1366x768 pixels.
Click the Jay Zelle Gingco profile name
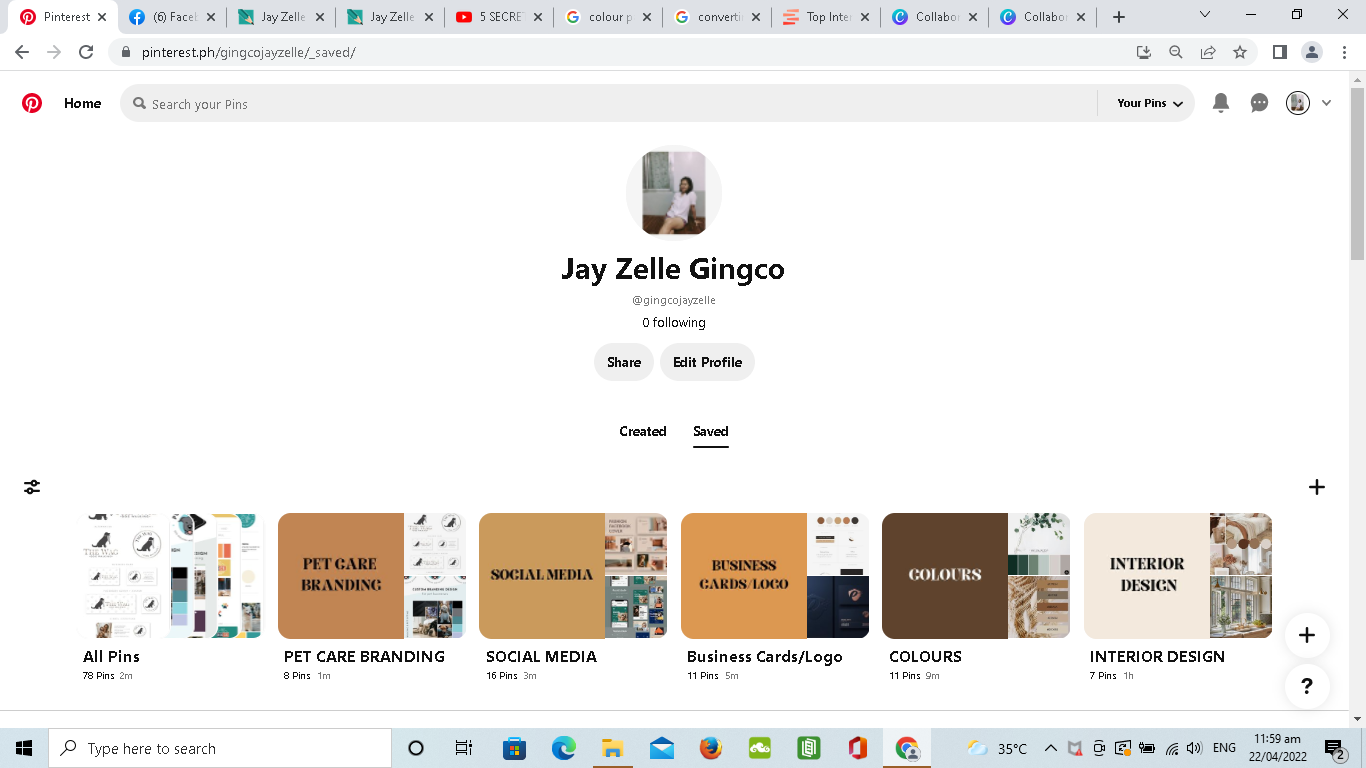click(x=673, y=269)
